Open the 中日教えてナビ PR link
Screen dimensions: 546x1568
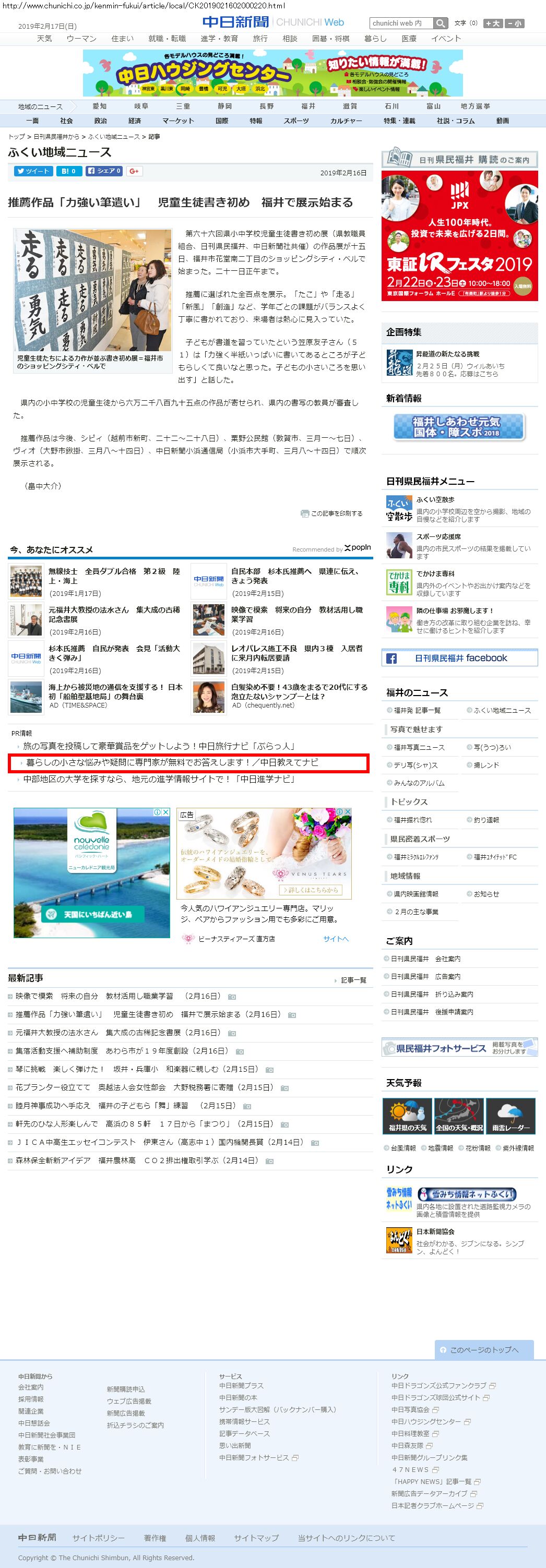point(172,762)
